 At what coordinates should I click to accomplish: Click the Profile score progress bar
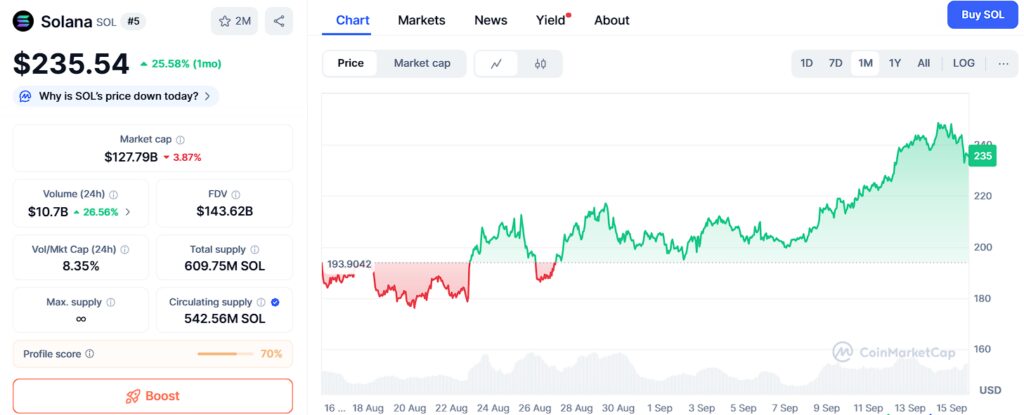227,354
